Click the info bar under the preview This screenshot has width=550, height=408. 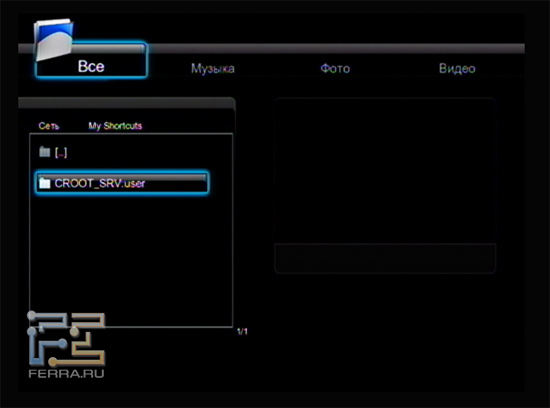coord(385,258)
